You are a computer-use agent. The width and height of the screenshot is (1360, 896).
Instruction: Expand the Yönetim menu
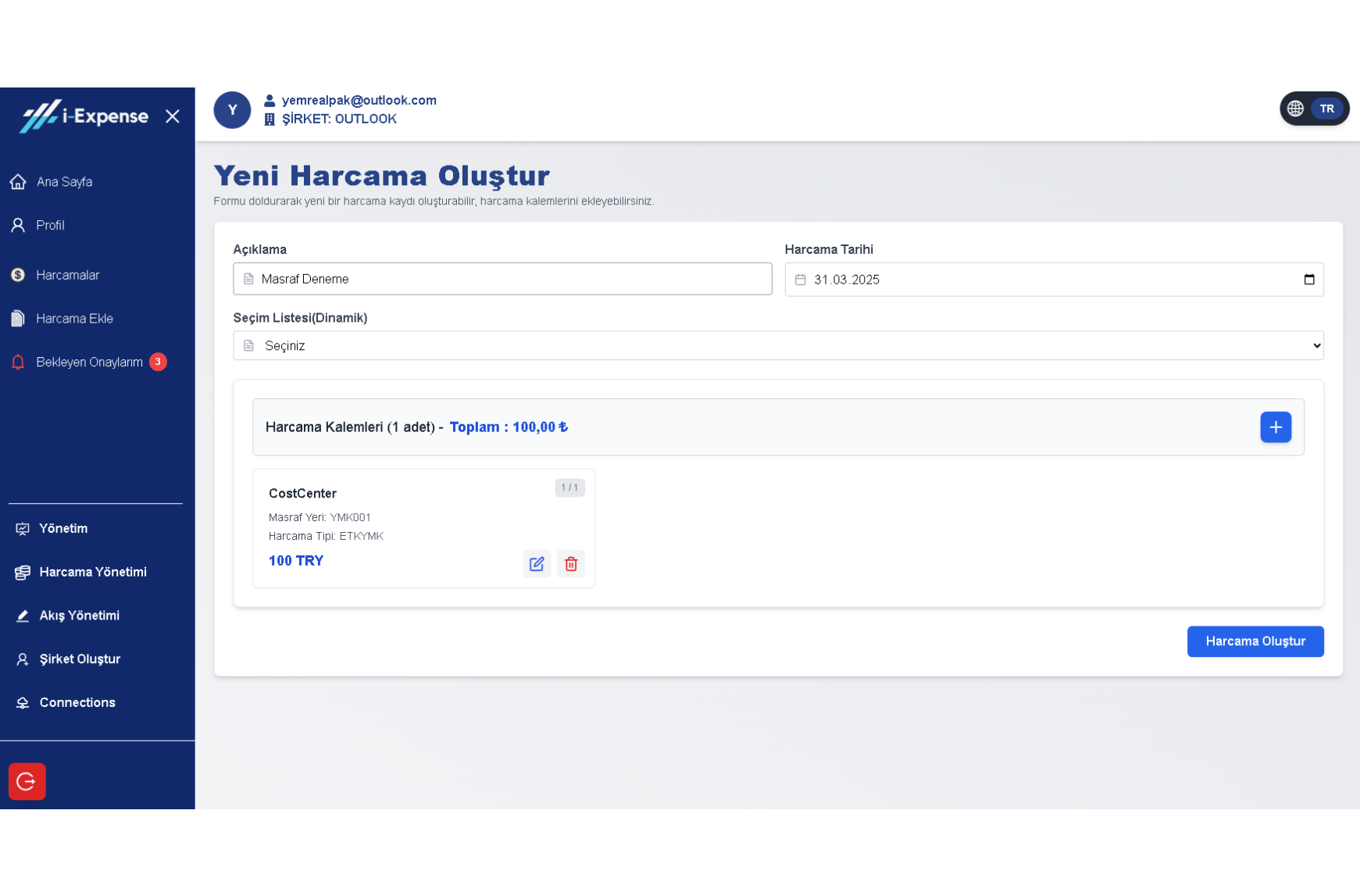63,529
